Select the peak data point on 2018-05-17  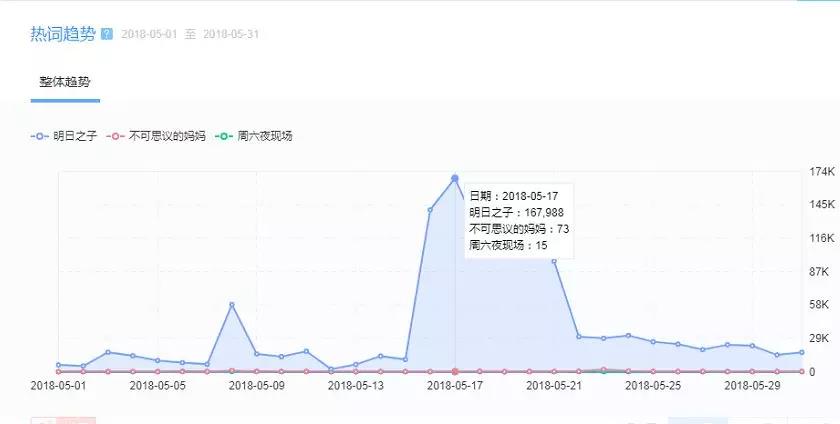click(x=455, y=178)
